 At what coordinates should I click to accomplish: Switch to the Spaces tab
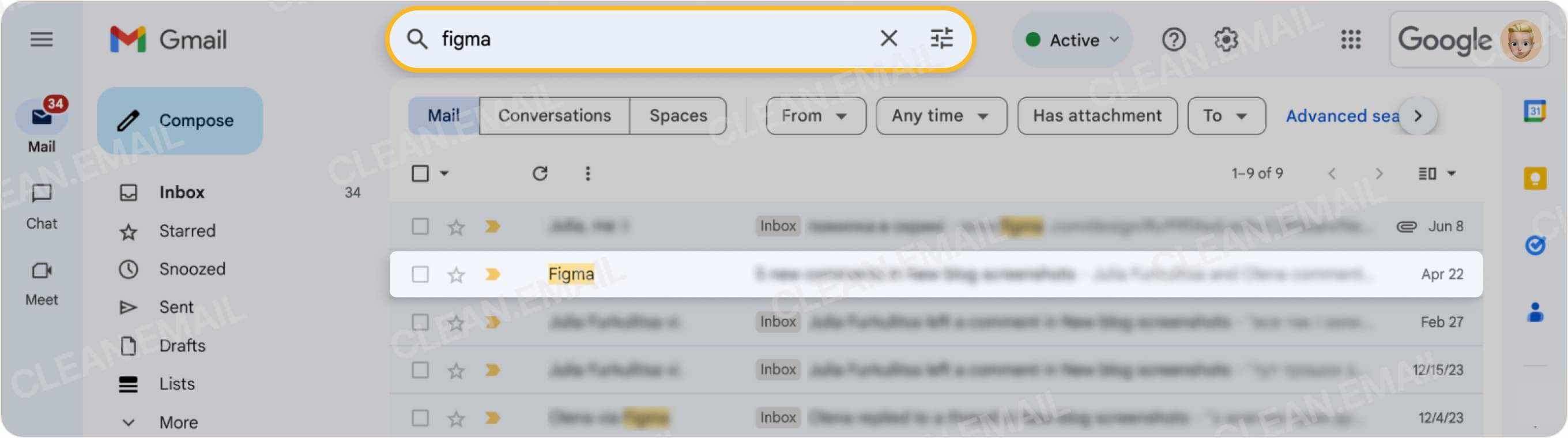(677, 115)
